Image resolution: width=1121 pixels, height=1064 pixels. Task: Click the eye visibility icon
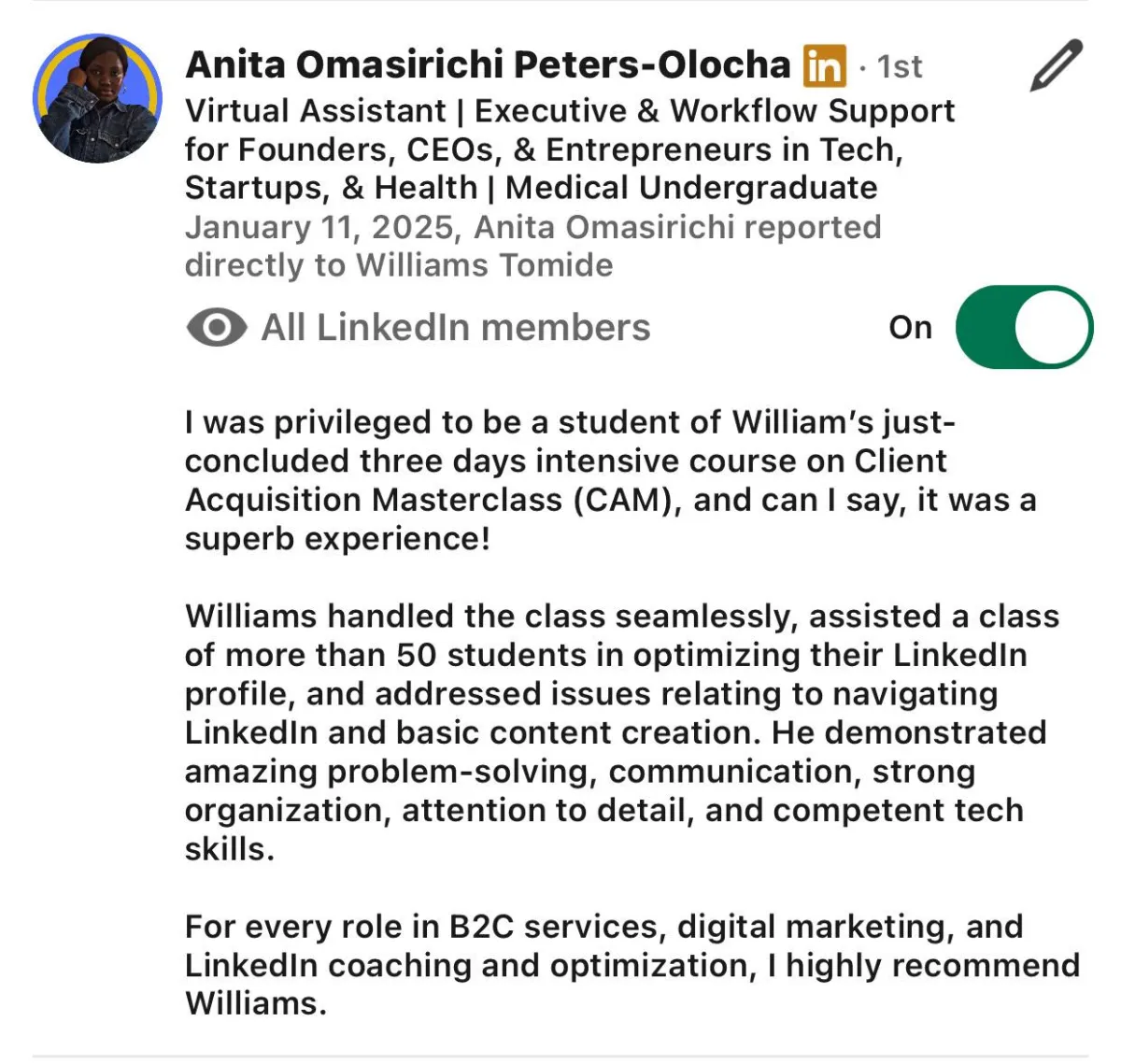click(x=217, y=328)
